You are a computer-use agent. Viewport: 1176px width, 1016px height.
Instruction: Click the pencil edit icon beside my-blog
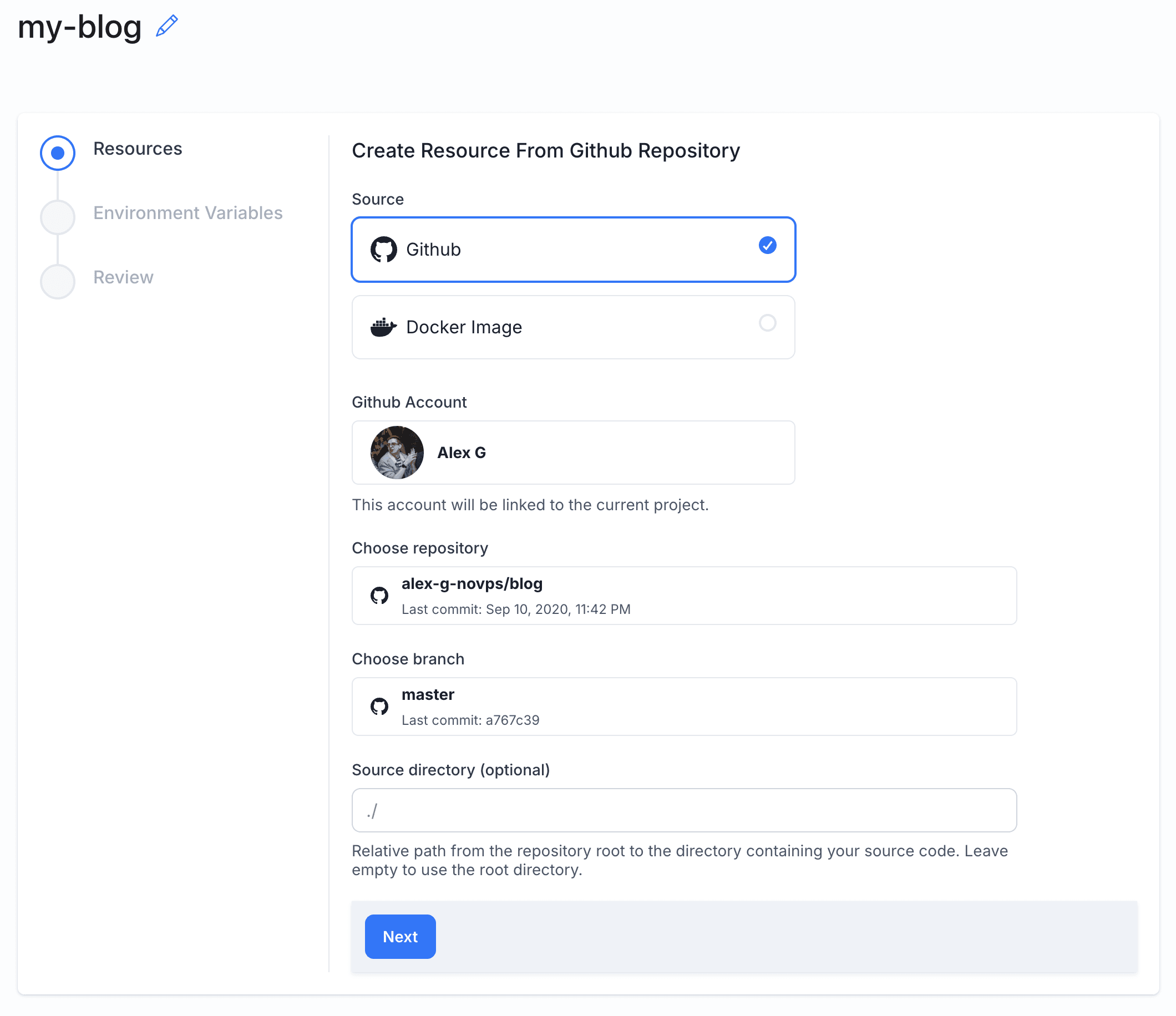pos(167,26)
